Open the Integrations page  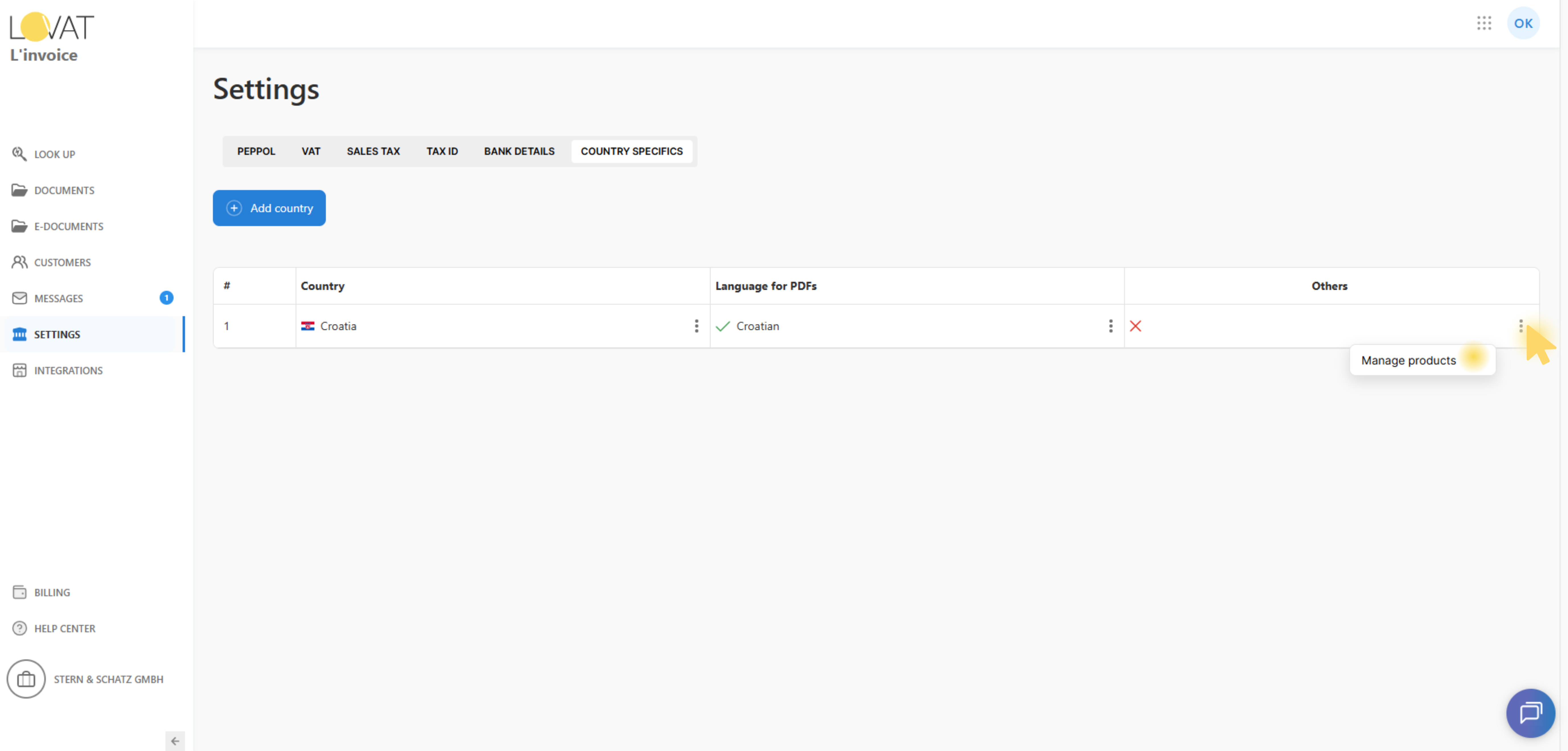tap(68, 370)
